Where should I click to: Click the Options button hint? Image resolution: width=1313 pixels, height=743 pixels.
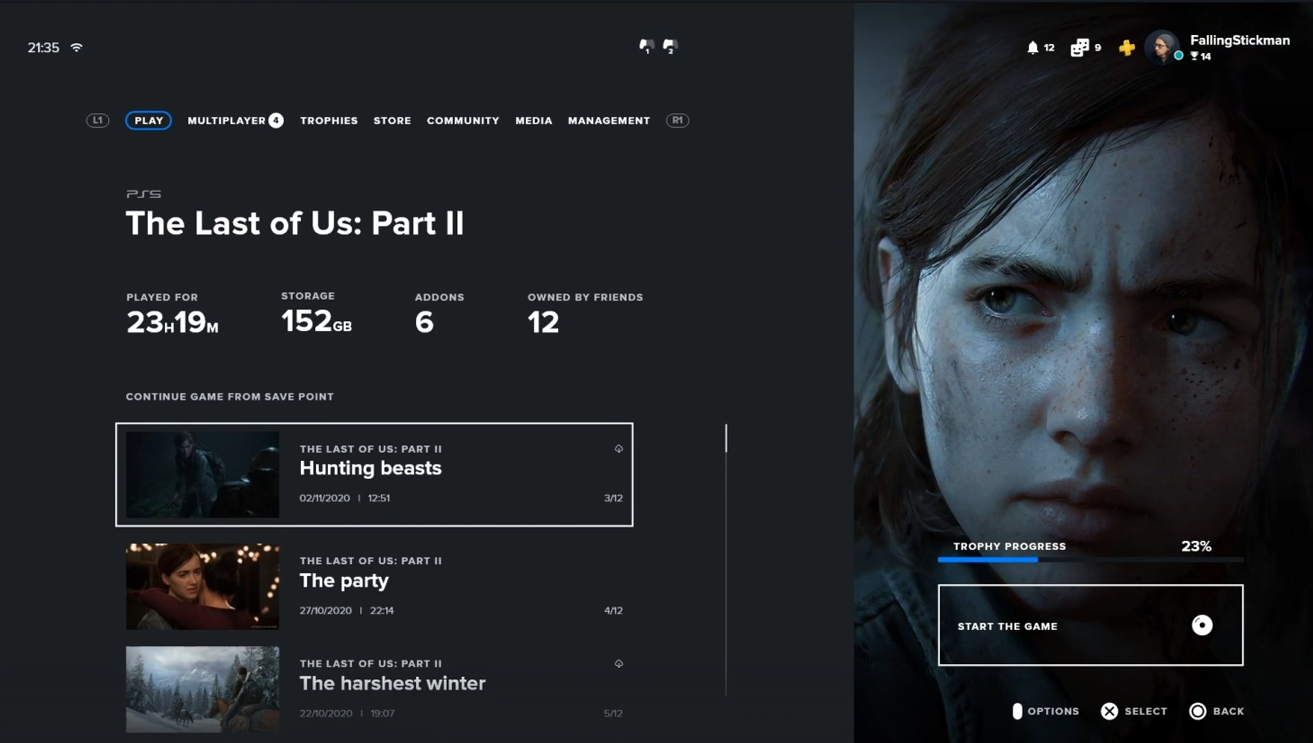pos(1046,711)
